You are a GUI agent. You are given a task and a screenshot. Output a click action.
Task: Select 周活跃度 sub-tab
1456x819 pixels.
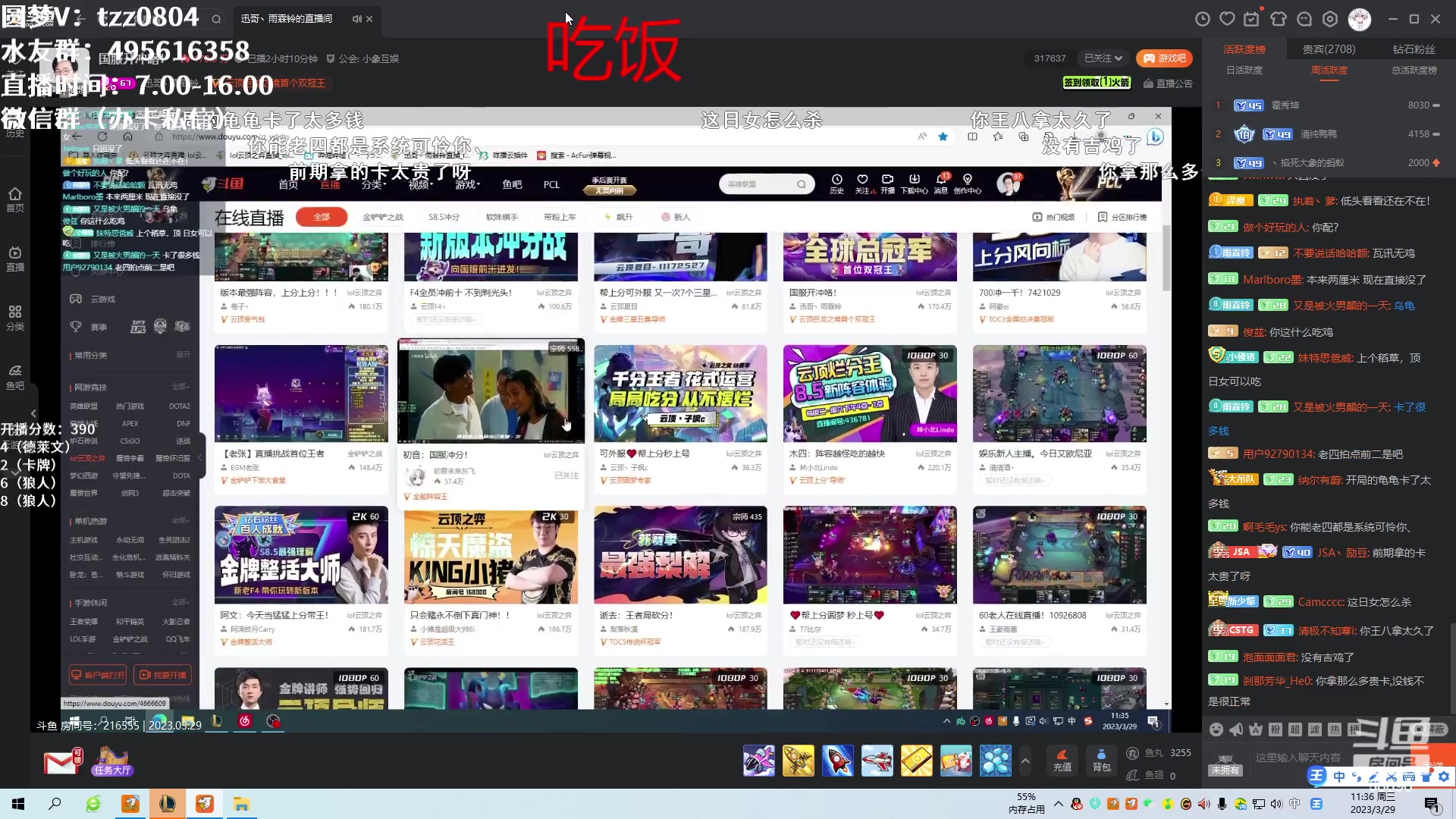1329,71
